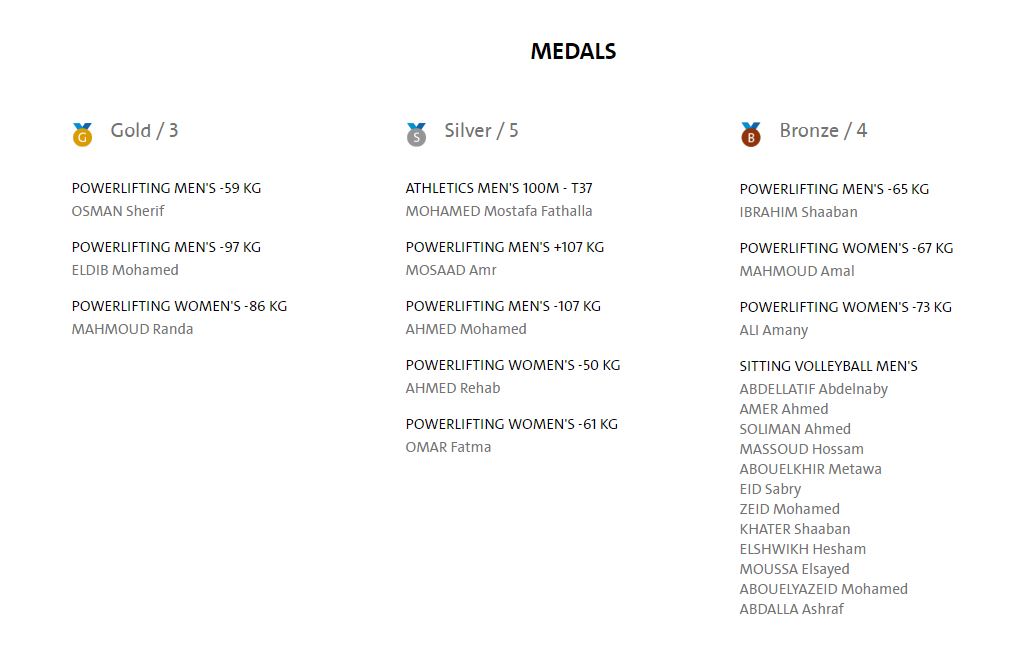The height and width of the screenshot is (647, 1017).
Task: Select athlete OSMAN Sherif
Action: (x=118, y=211)
